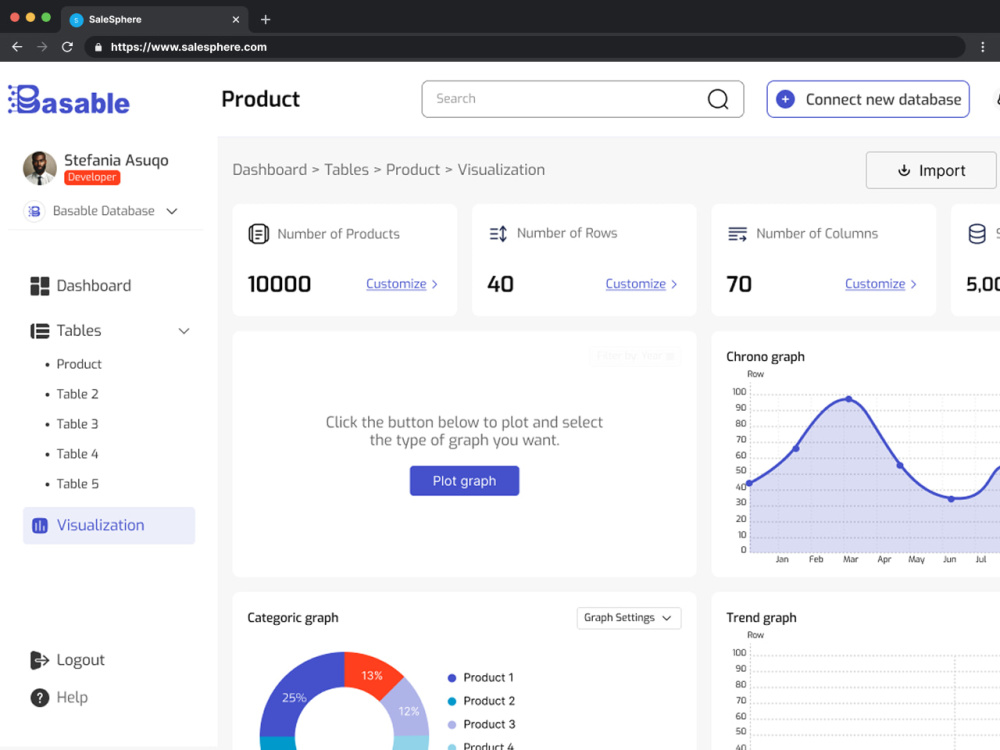Click Customize link under Number of Rows
1000x750 pixels.
(636, 284)
